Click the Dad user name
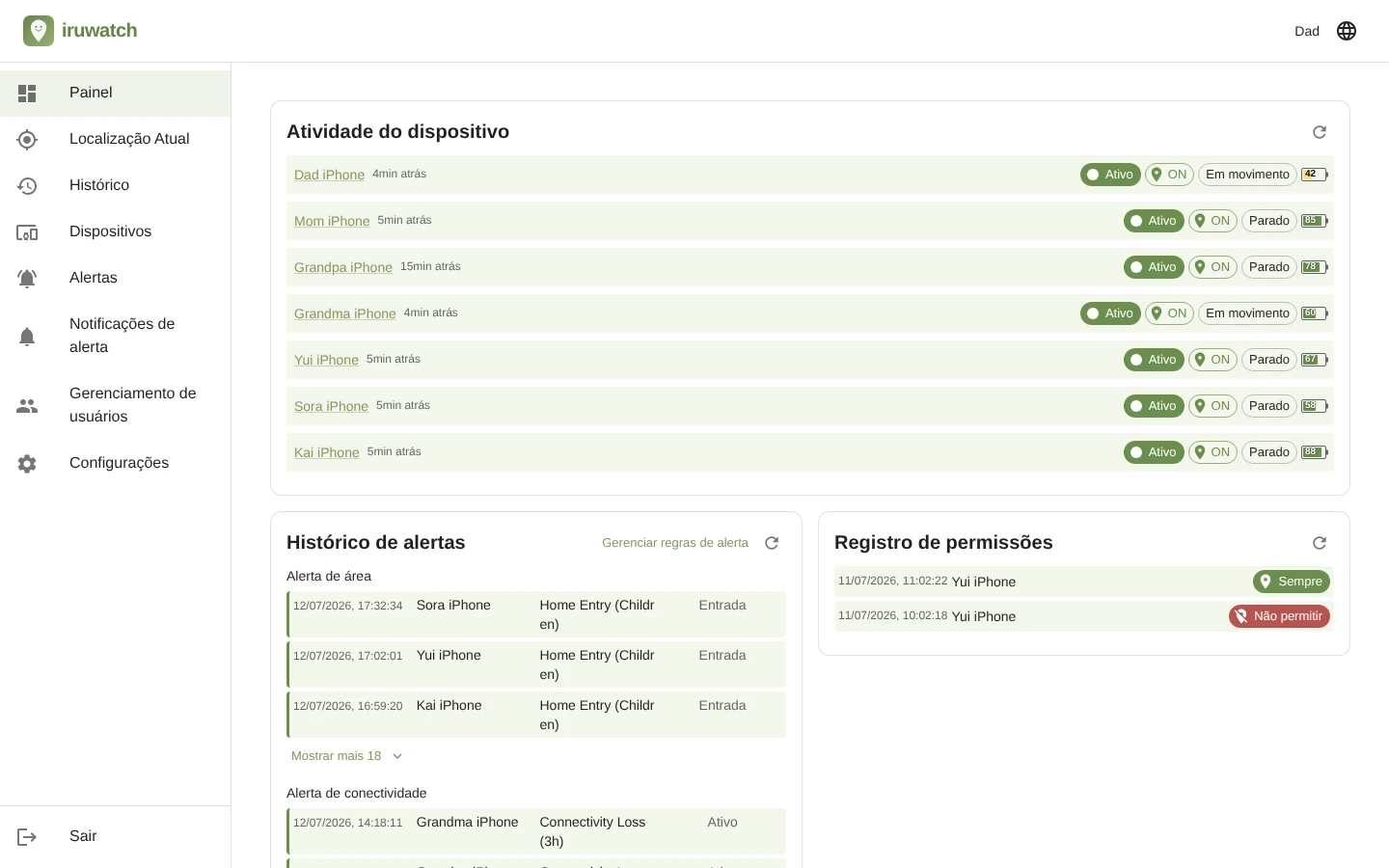 [1307, 31]
